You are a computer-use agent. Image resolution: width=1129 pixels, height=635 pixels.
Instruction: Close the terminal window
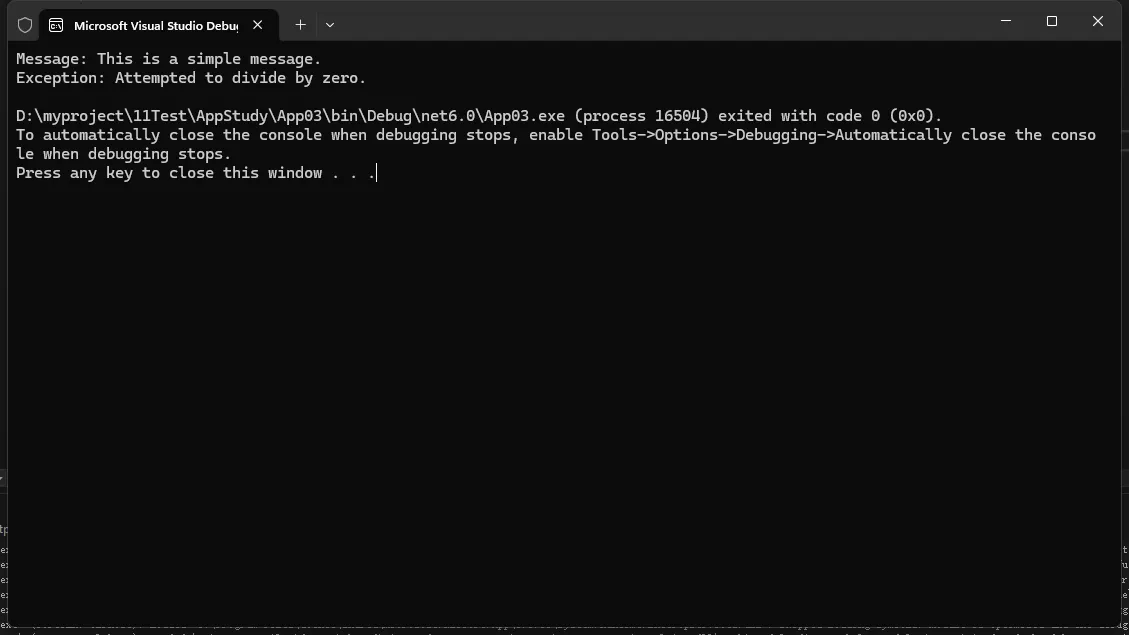pyautogui.click(x=1098, y=21)
